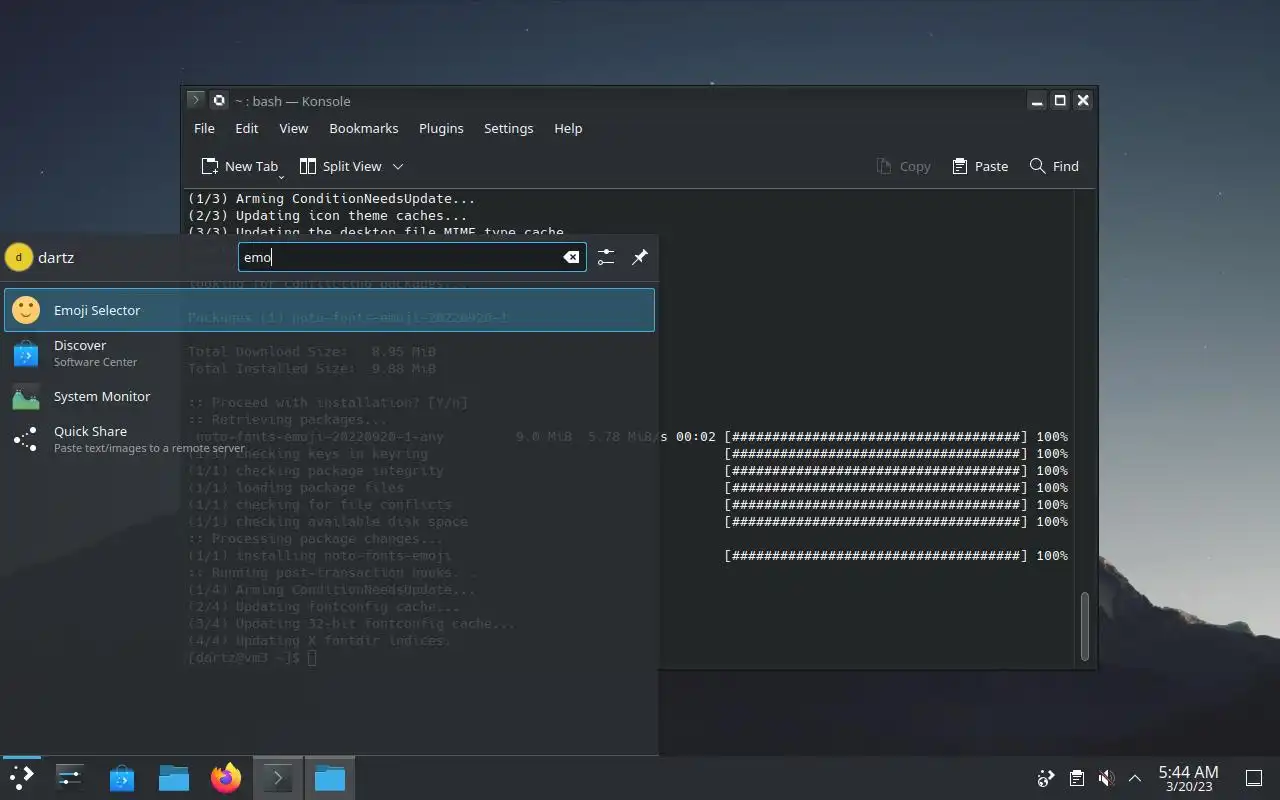The width and height of the screenshot is (1280, 800).
Task: Select Quick Share search result
Action: tap(329, 439)
